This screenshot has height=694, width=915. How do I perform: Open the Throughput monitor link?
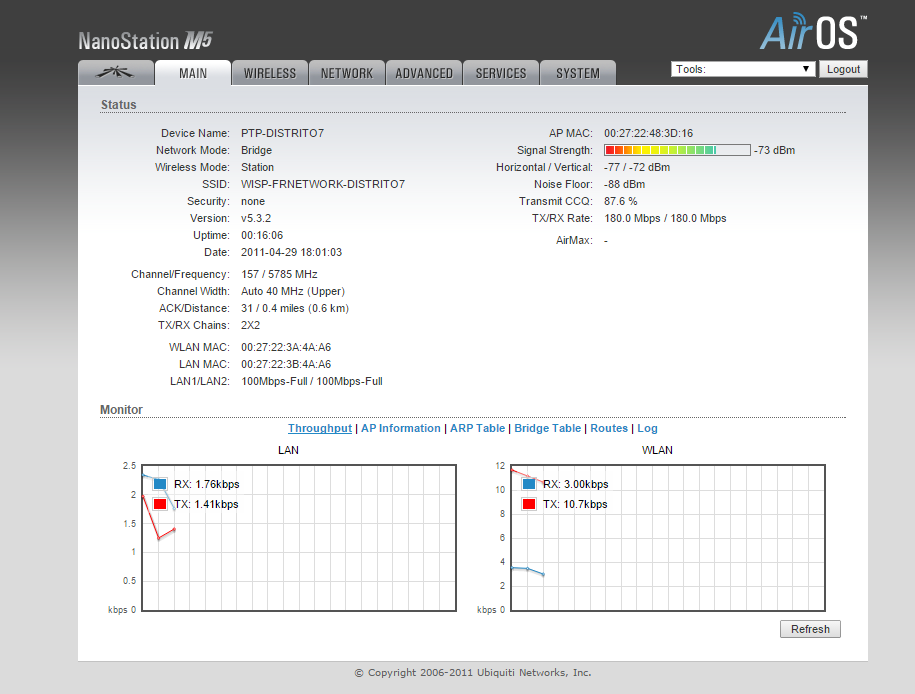320,428
